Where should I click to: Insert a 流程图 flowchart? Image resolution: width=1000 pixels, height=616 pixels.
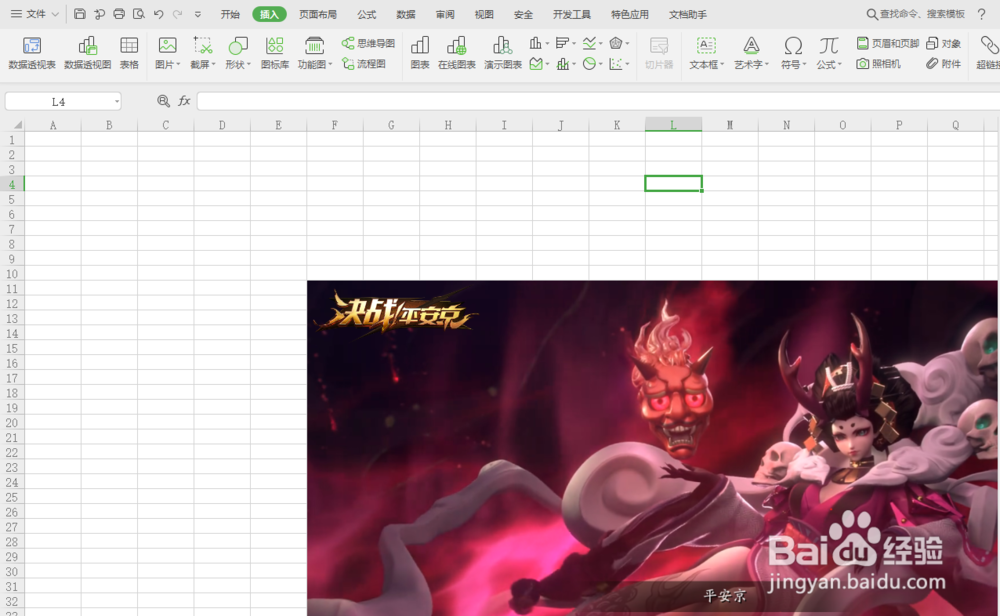(x=364, y=64)
